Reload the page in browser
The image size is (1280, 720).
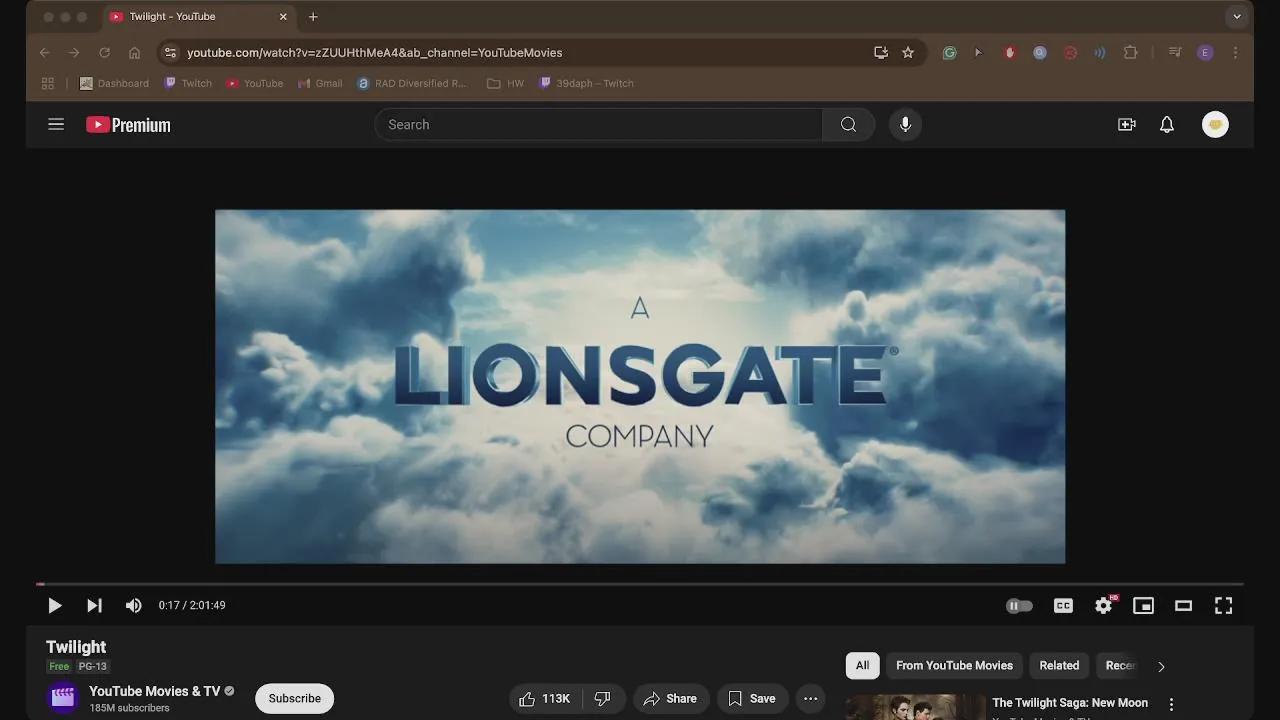tap(104, 52)
